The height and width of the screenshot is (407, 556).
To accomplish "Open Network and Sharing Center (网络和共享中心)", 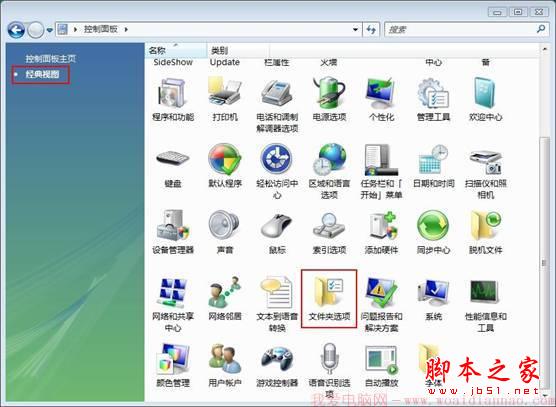I will click(173, 305).
